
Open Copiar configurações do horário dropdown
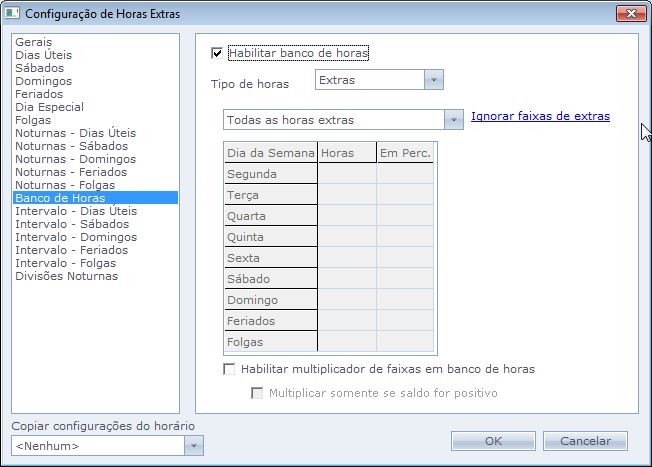[194, 446]
